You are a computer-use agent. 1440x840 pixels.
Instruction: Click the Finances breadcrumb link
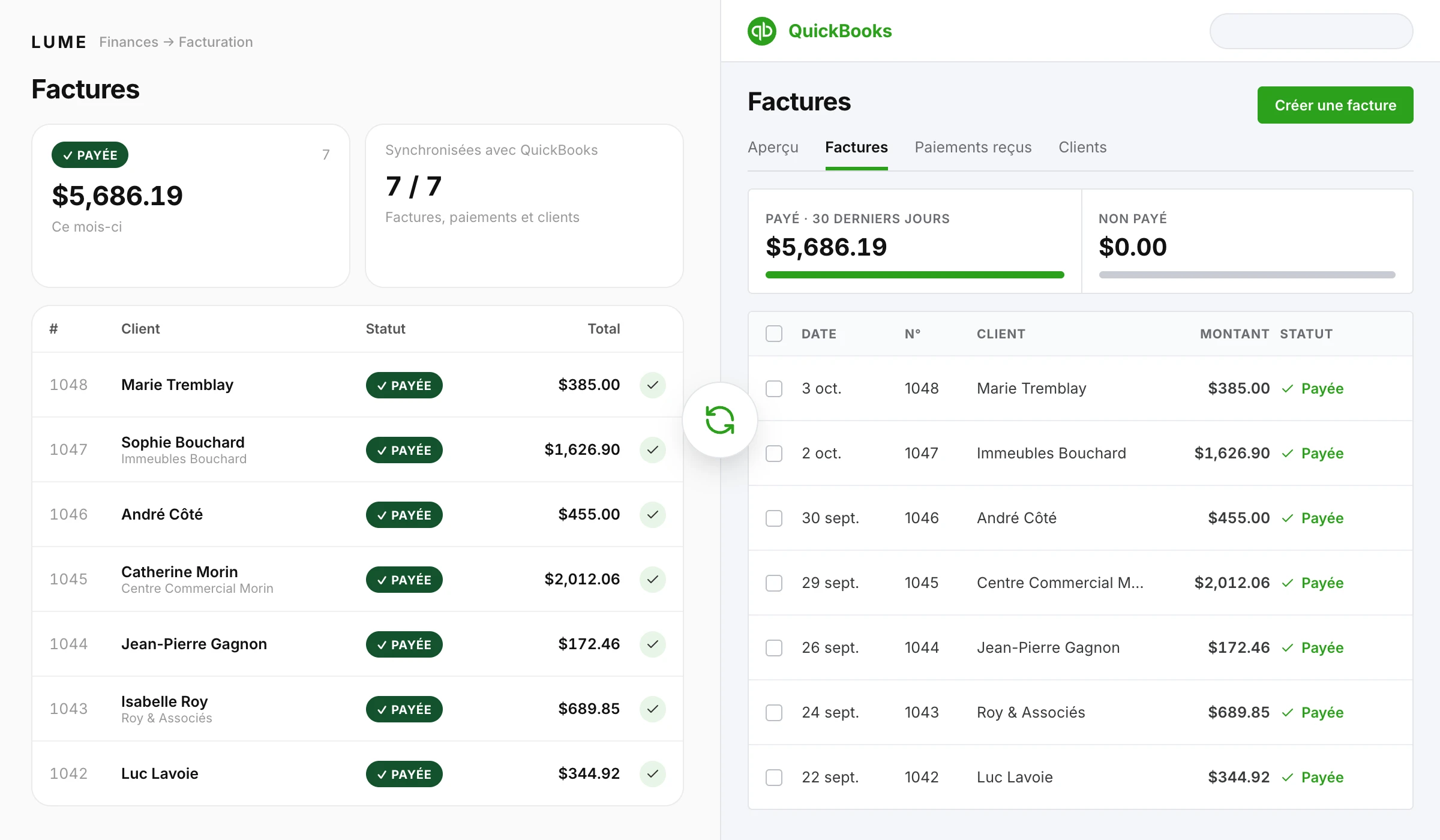(x=128, y=42)
